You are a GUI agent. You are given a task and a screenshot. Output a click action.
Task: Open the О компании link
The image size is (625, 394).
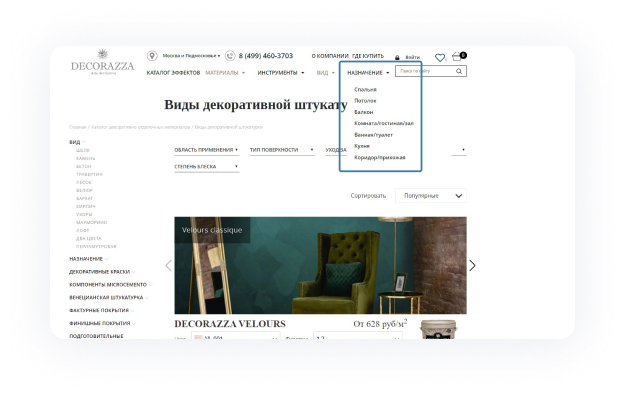coord(330,56)
